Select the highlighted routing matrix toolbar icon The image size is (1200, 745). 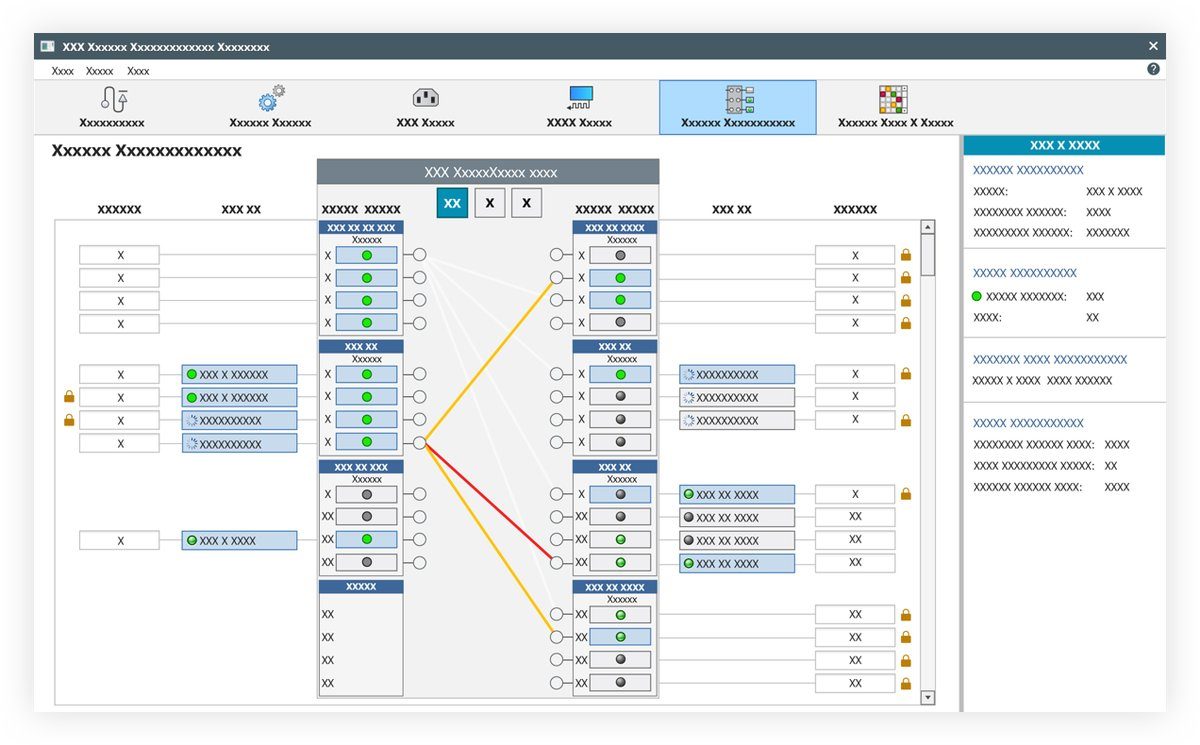pos(737,98)
